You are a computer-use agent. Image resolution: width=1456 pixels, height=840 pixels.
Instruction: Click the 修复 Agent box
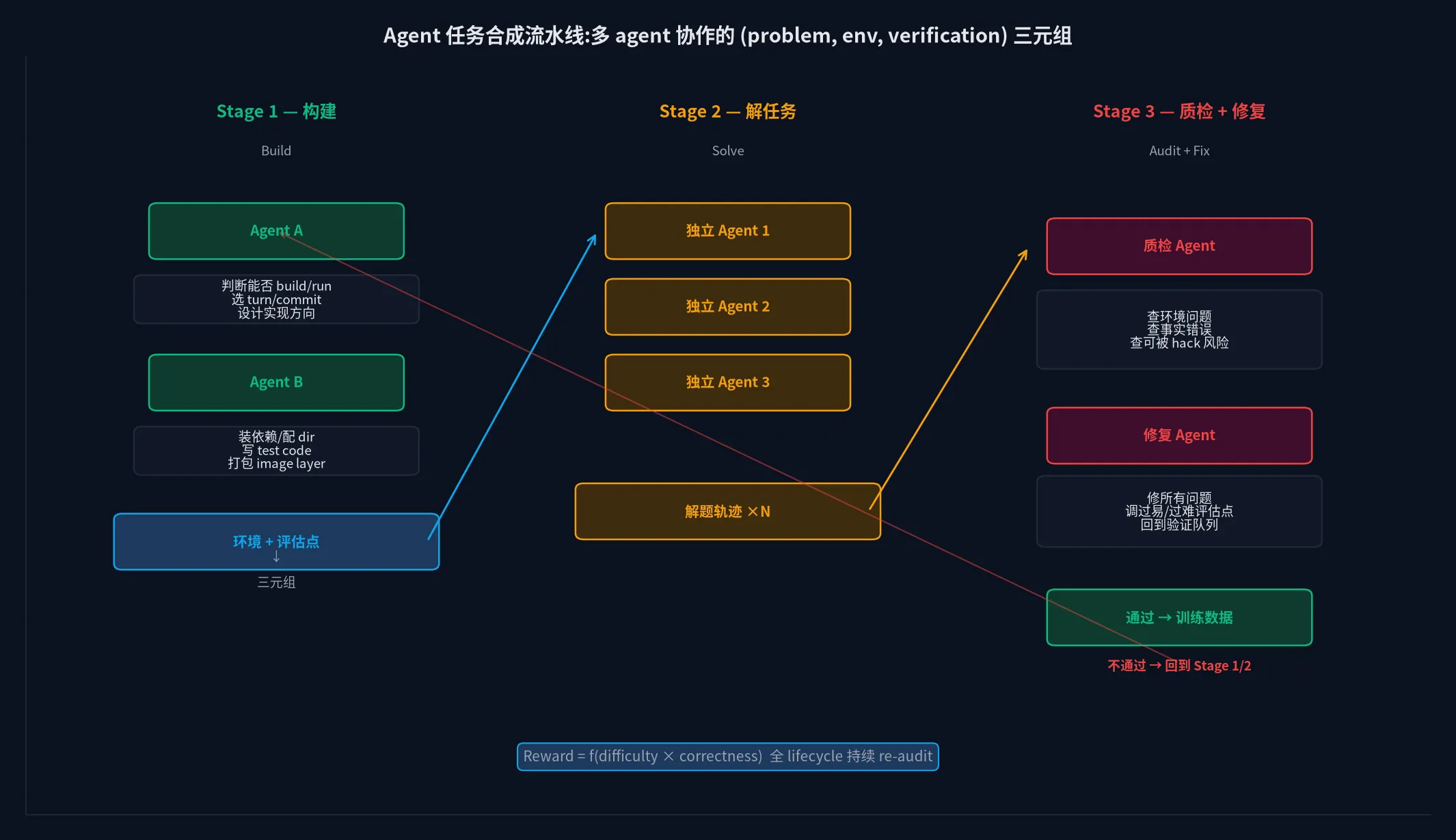click(1179, 435)
